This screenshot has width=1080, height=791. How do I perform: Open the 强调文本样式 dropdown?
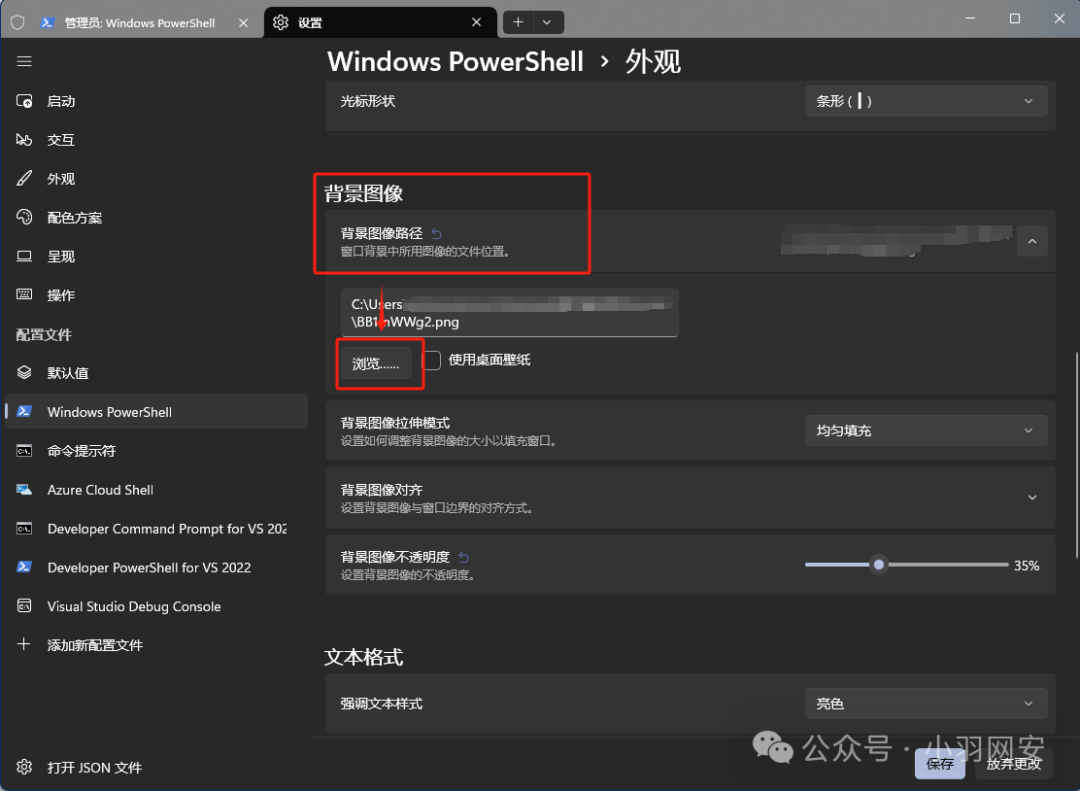click(926, 703)
